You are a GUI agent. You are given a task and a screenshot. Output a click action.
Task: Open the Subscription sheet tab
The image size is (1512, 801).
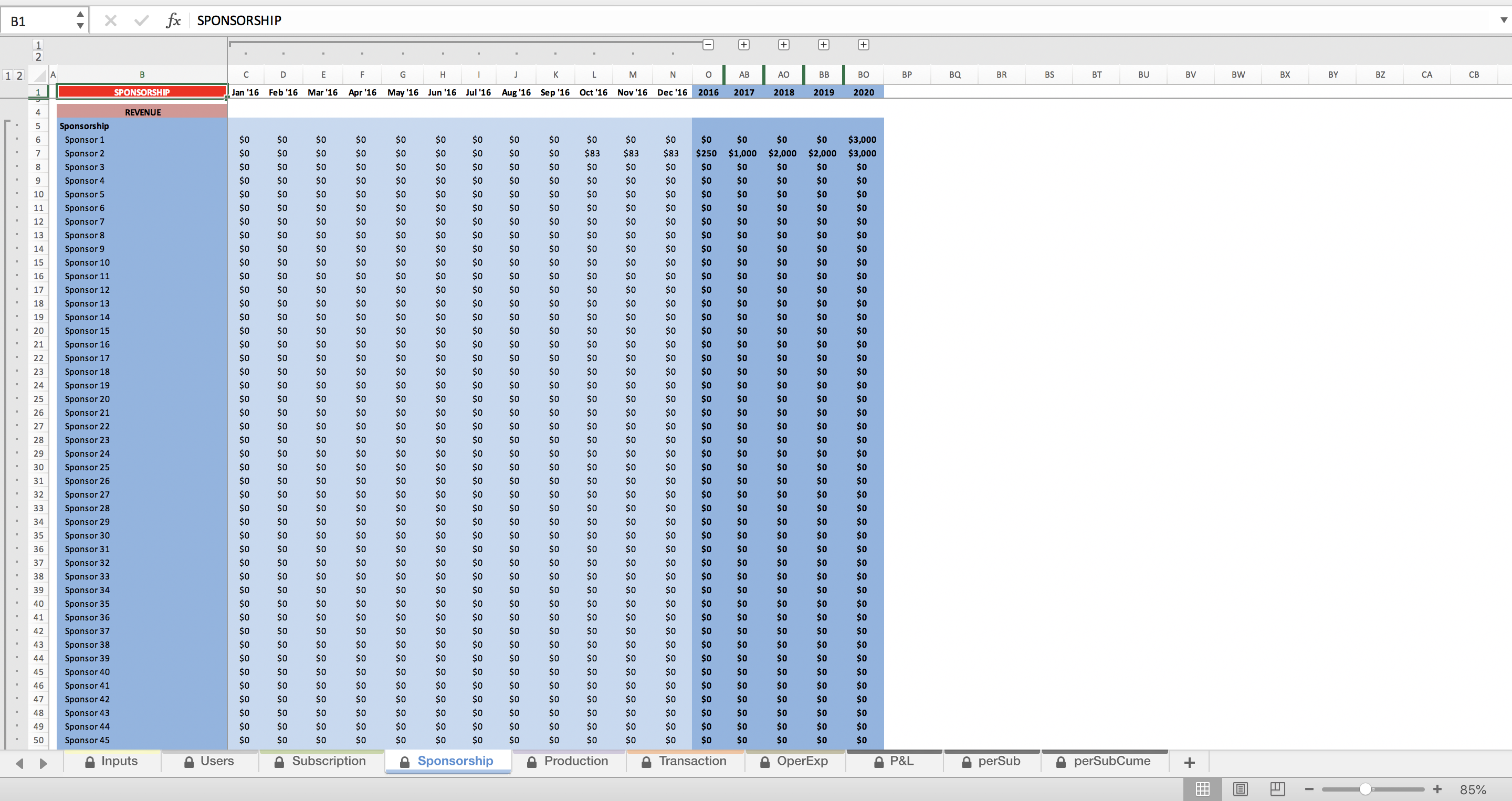pos(321,761)
